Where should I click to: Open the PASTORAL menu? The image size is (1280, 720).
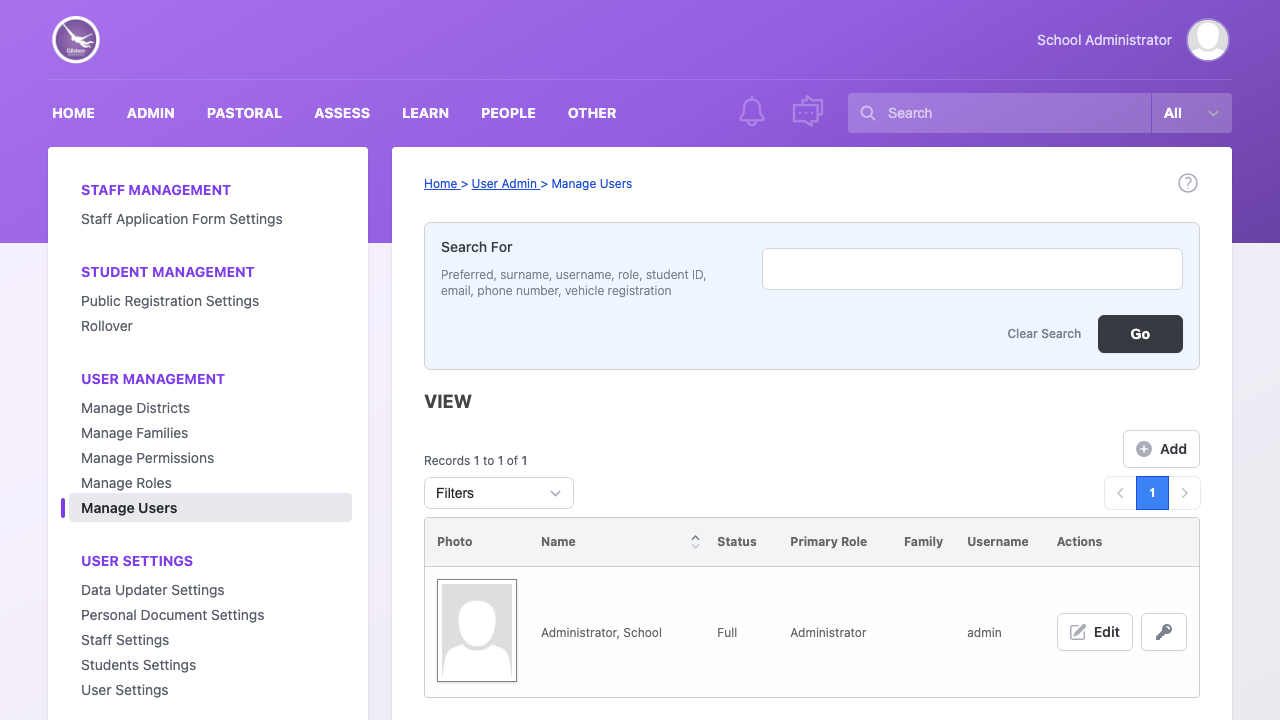(244, 113)
